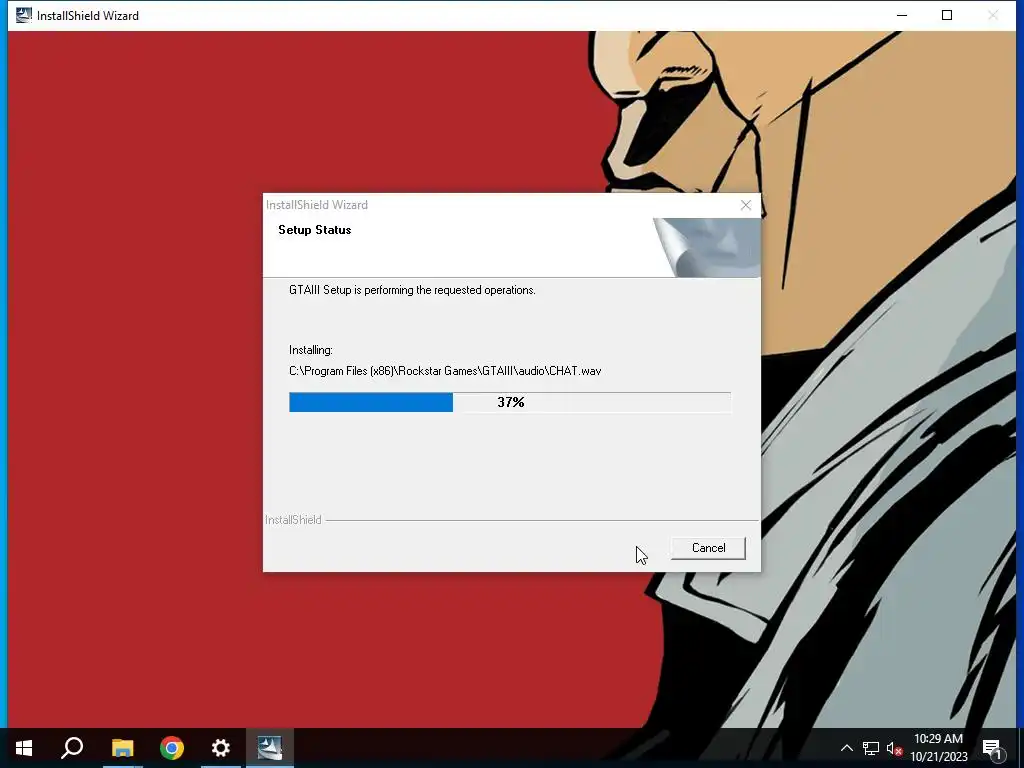Show hidden system tray icons

coord(846,748)
